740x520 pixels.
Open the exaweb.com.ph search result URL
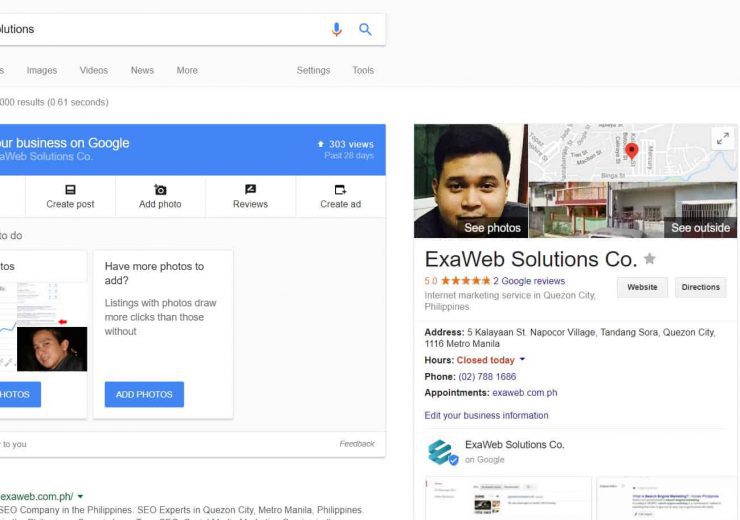36,496
